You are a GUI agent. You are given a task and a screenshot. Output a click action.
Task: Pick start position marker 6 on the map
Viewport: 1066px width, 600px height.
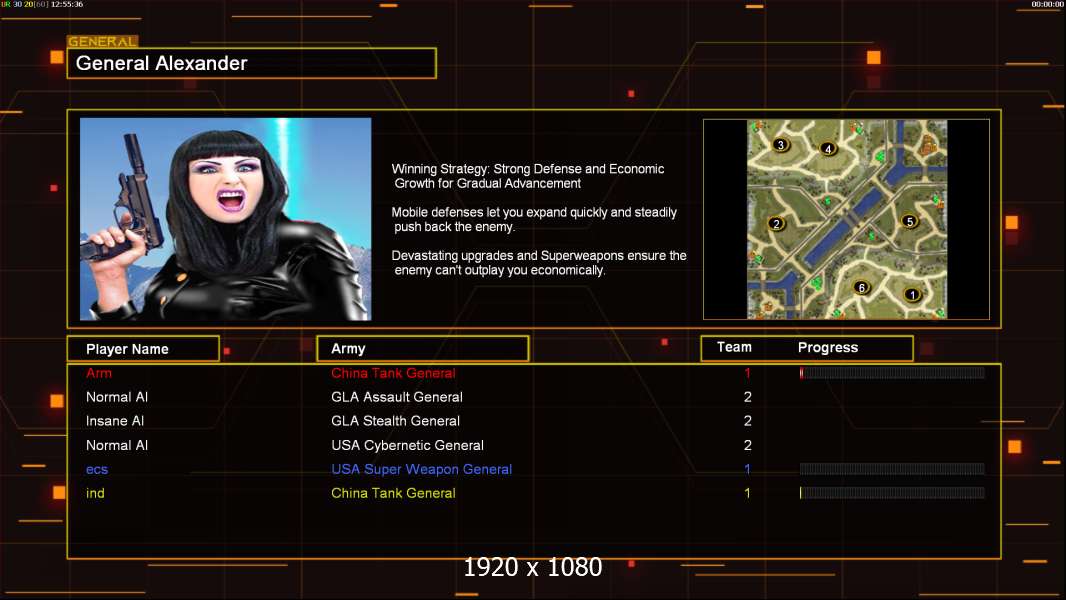coord(861,287)
